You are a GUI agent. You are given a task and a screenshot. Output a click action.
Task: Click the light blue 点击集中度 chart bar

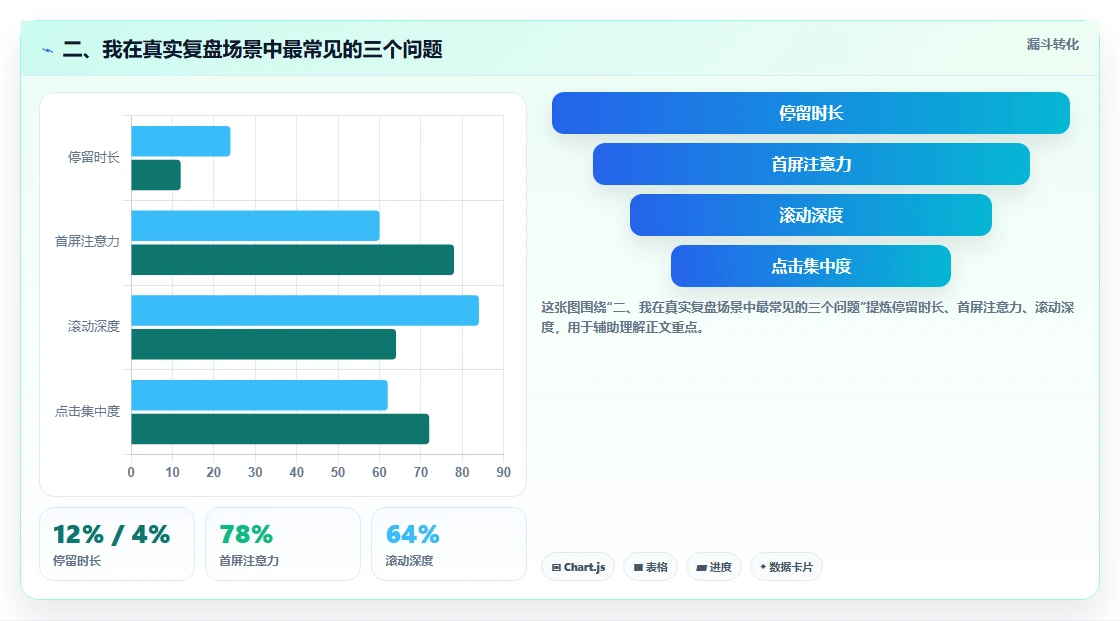pyautogui.click(x=259, y=395)
